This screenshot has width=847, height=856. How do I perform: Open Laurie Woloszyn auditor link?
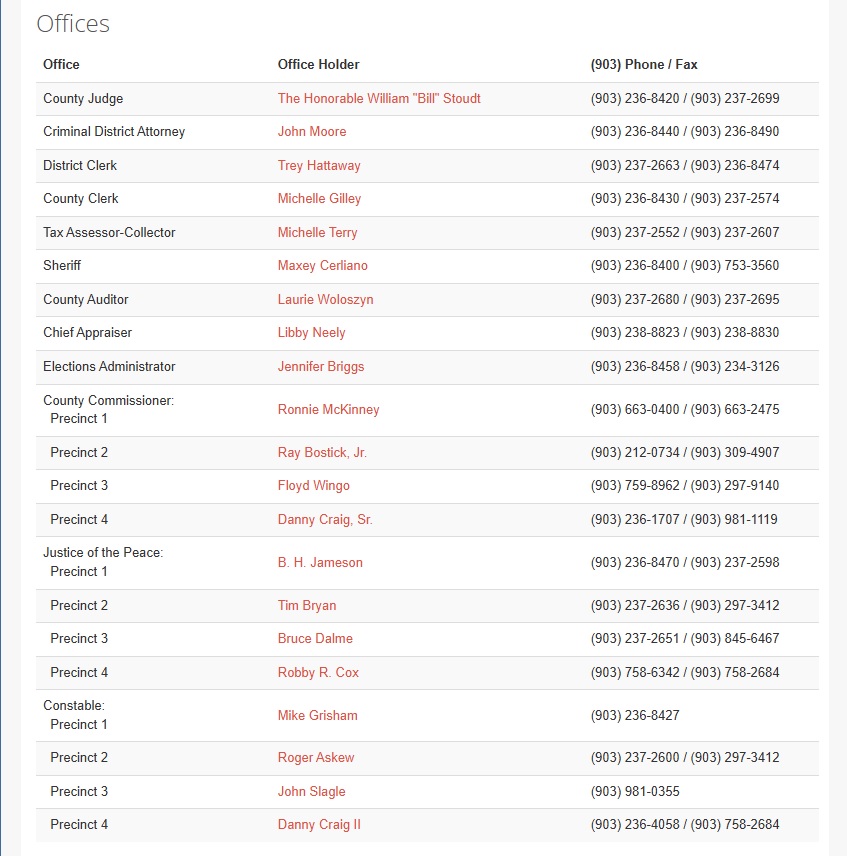point(325,300)
